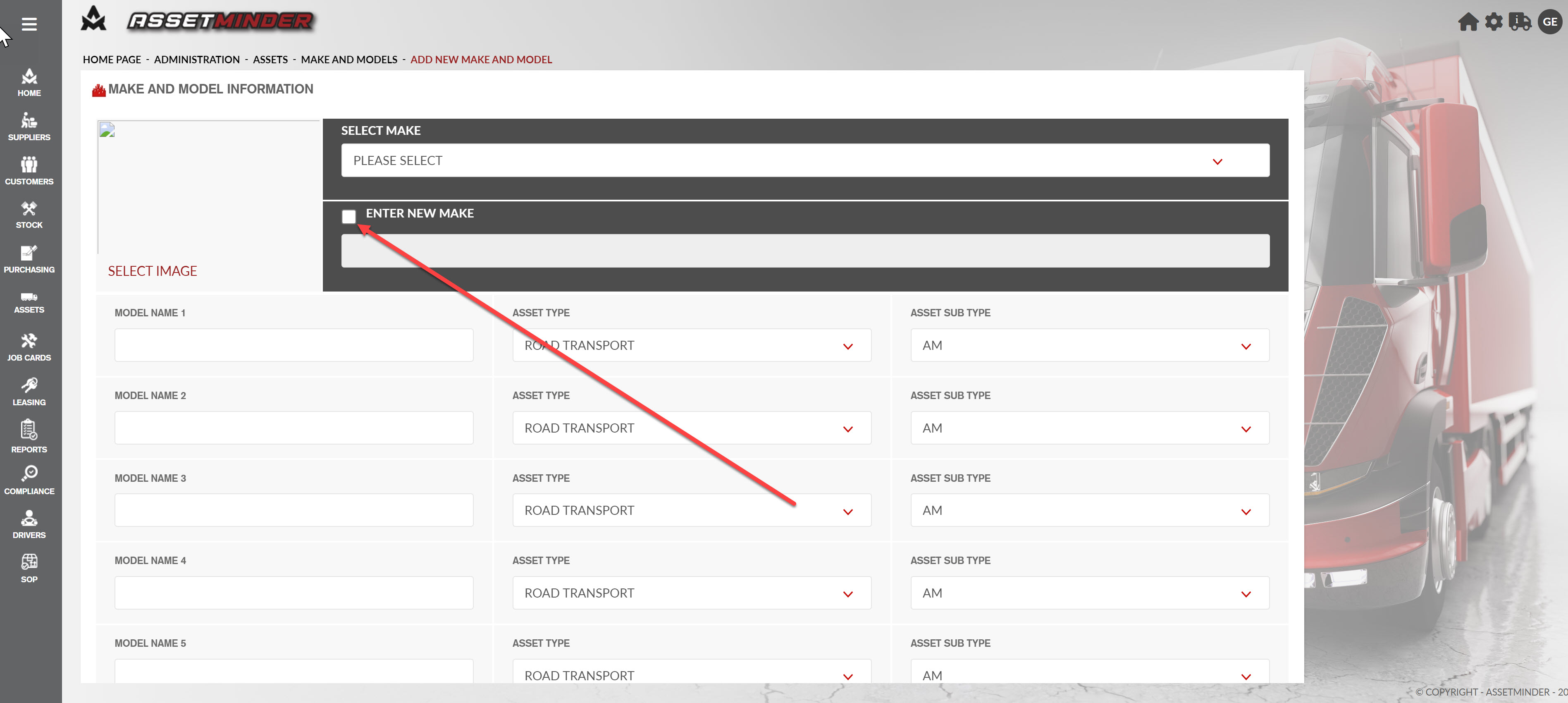Open Asset Type dropdown for Model Name 4
The height and width of the screenshot is (703, 1568).
[x=692, y=593]
